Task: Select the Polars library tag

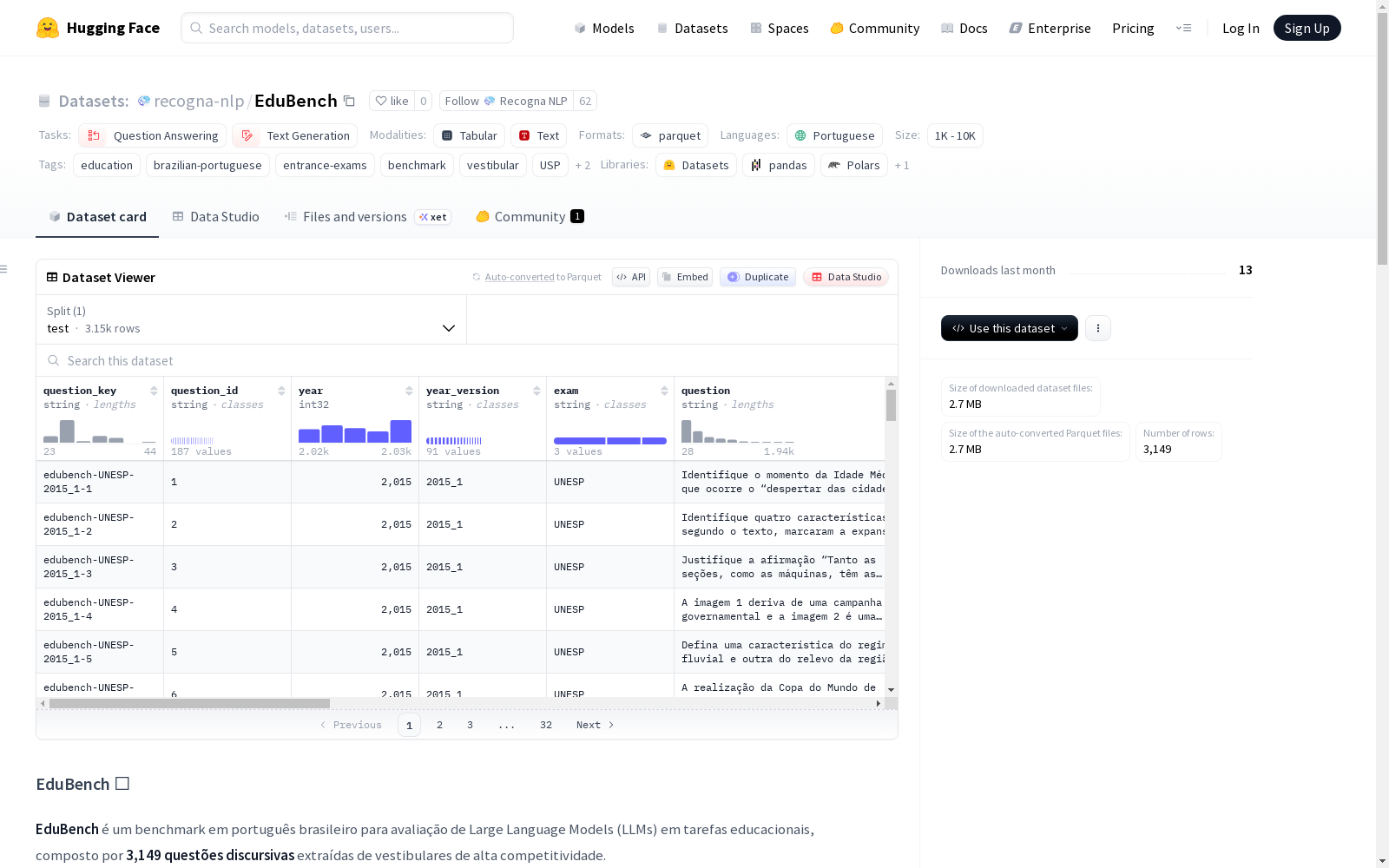Action: pyautogui.click(x=854, y=165)
